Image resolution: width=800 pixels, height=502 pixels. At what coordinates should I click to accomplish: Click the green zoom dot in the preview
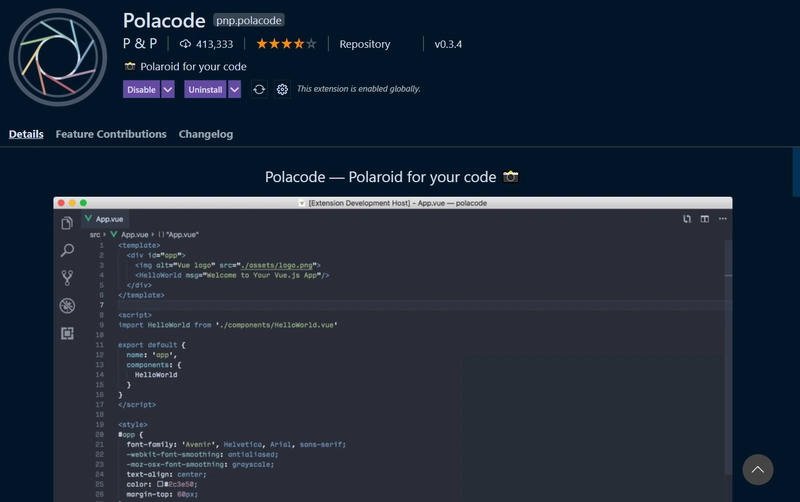pyautogui.click(x=83, y=203)
